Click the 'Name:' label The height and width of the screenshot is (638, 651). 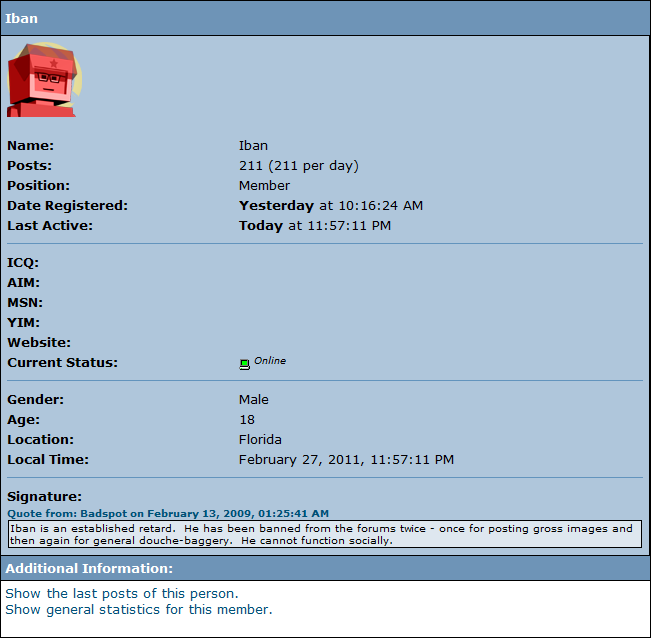pyautogui.click(x=31, y=146)
